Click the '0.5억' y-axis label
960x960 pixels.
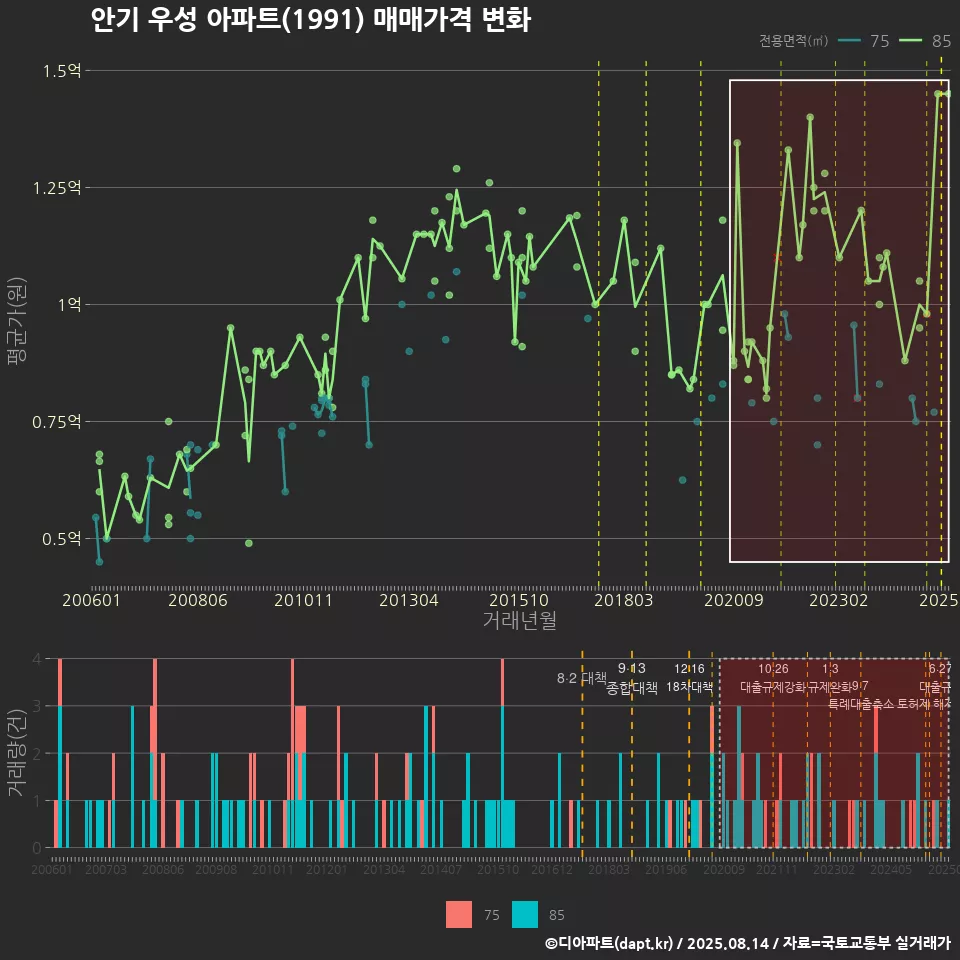click(62, 539)
